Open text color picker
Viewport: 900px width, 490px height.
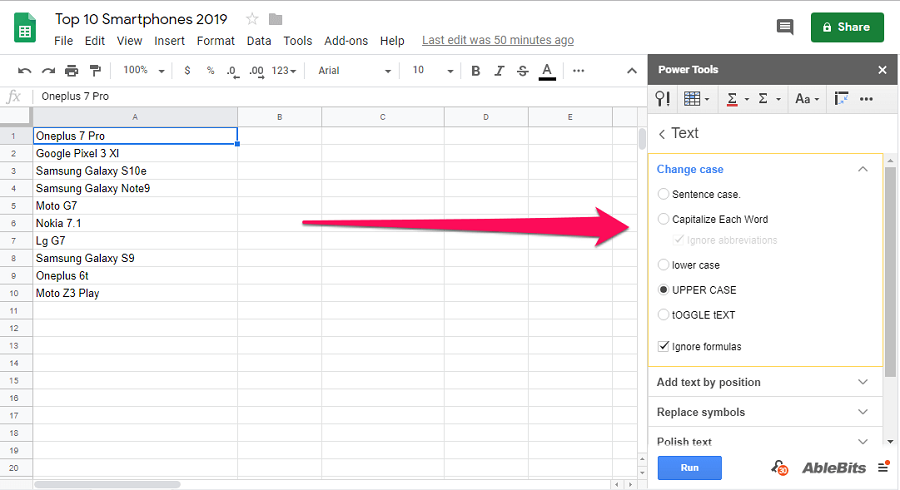[x=548, y=71]
